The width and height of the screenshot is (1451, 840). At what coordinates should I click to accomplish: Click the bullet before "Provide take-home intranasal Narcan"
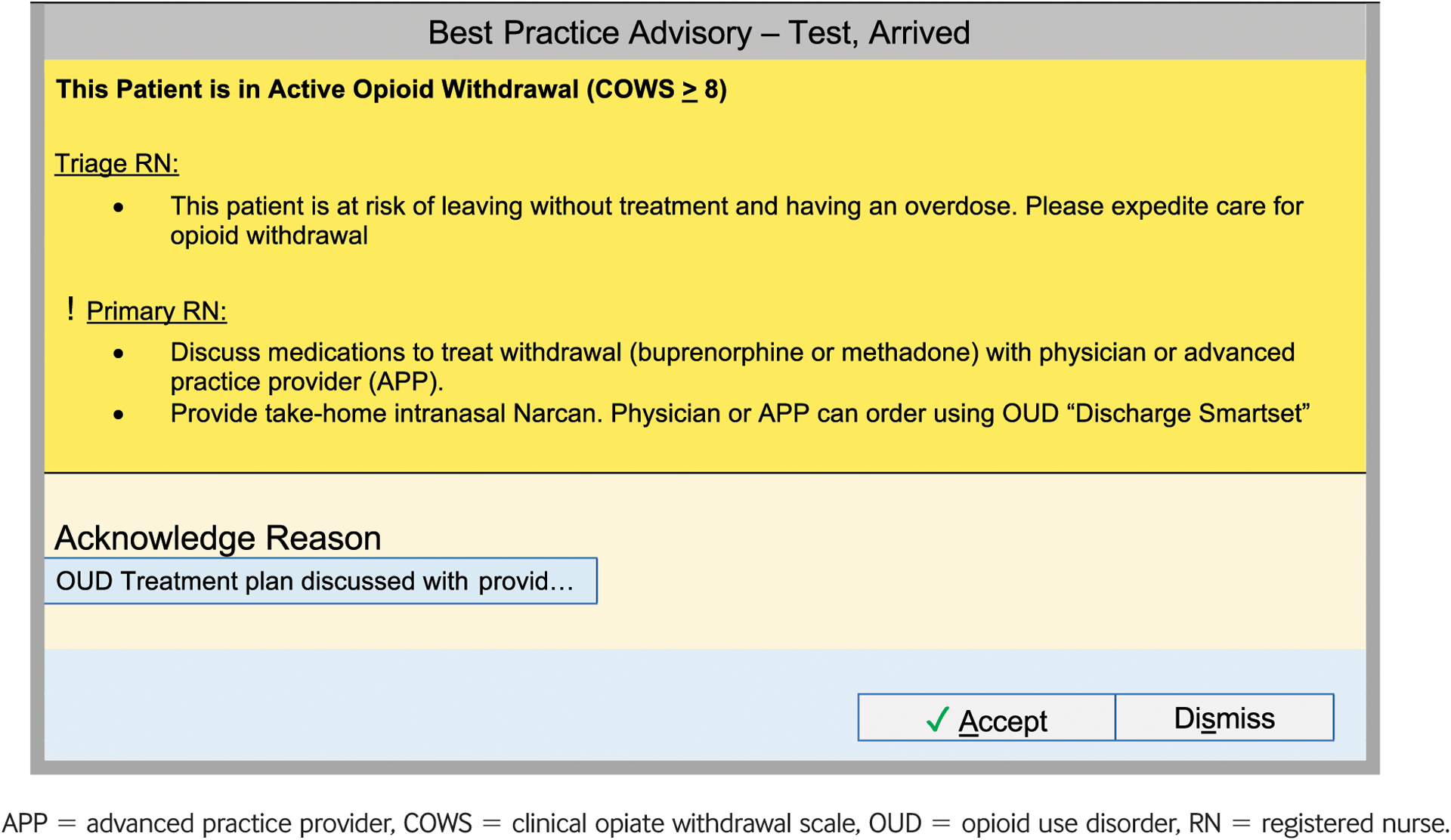click(118, 415)
